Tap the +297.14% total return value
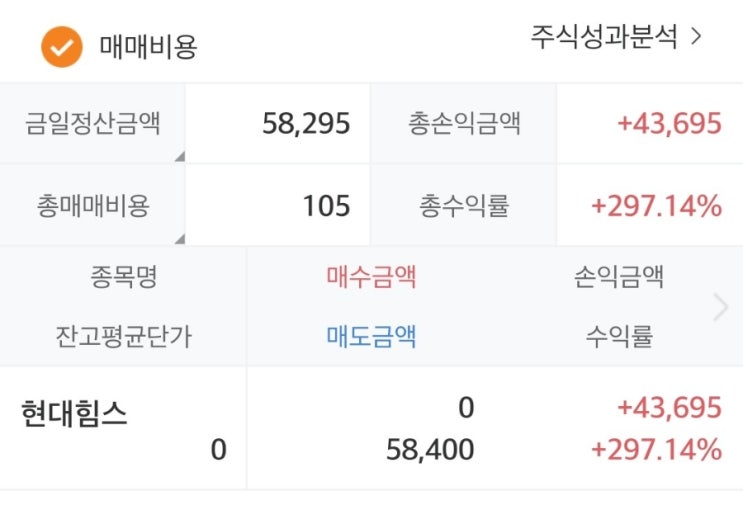743x510 pixels. click(656, 206)
